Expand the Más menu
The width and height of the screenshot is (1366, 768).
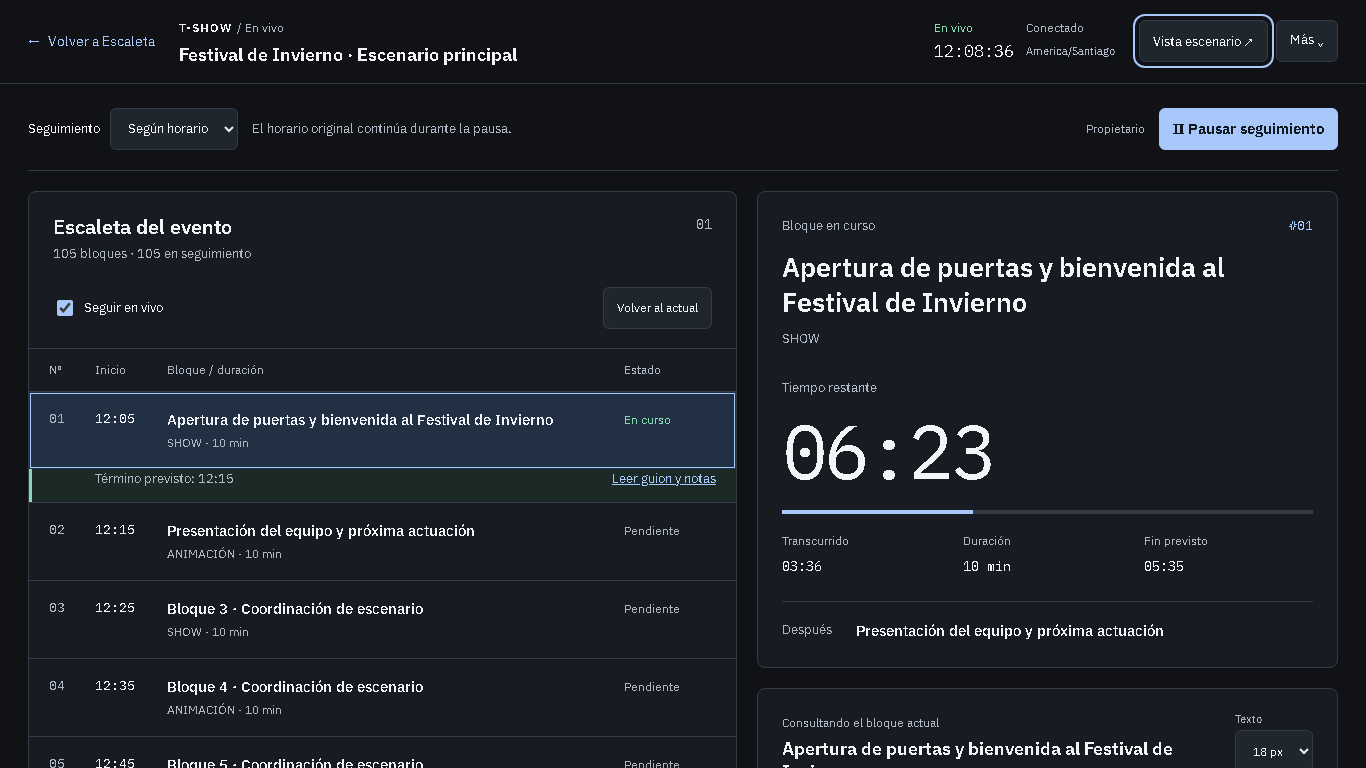click(x=1307, y=41)
